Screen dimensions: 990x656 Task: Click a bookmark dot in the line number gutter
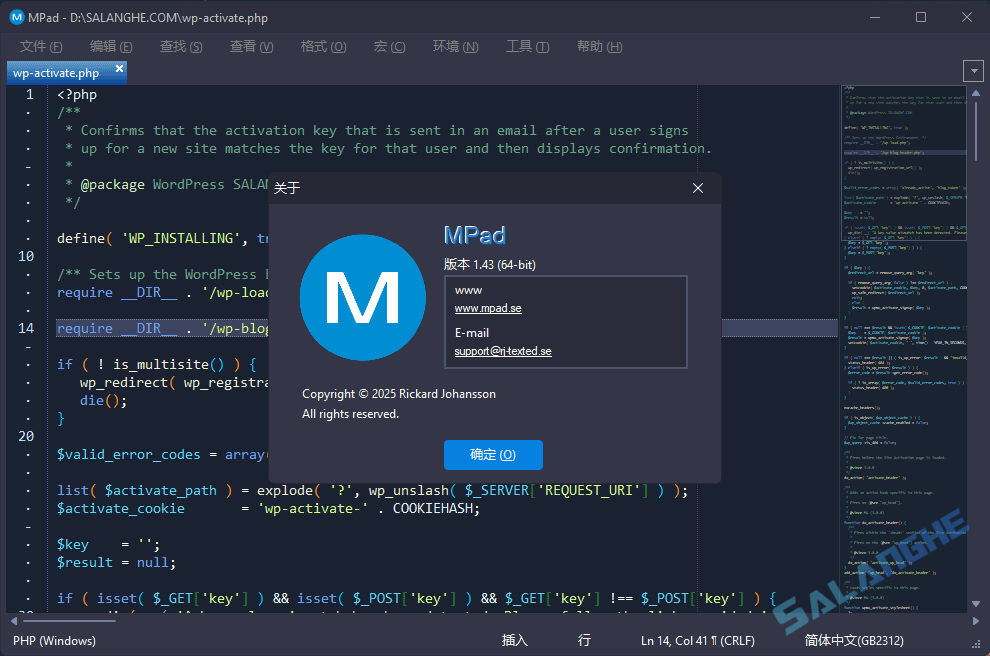point(30,113)
